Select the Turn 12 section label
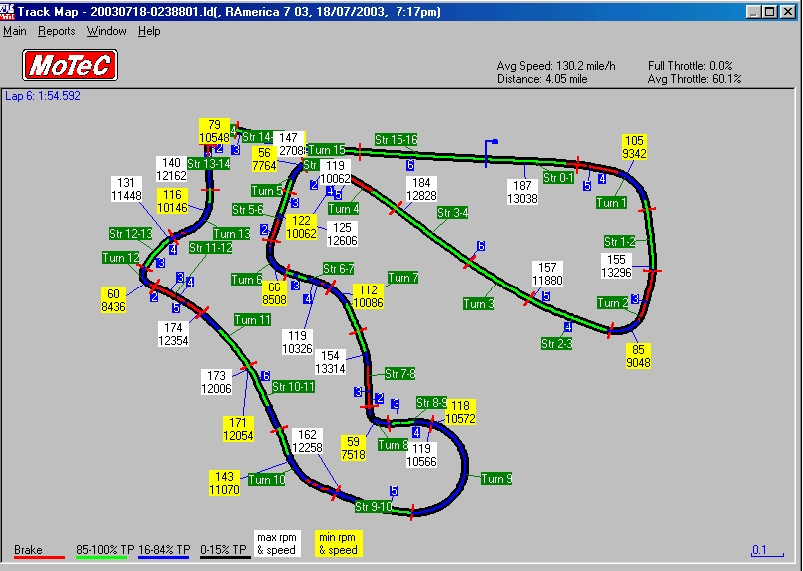The width and height of the screenshot is (803, 571). [x=121, y=258]
